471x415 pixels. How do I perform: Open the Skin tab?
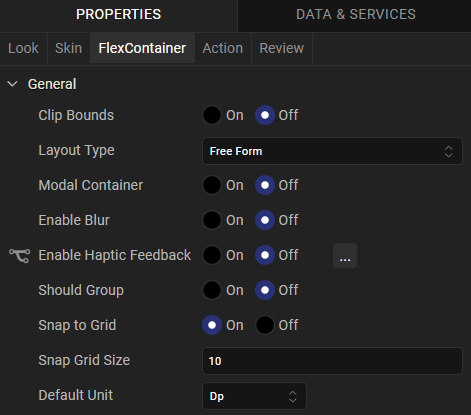[x=69, y=48]
